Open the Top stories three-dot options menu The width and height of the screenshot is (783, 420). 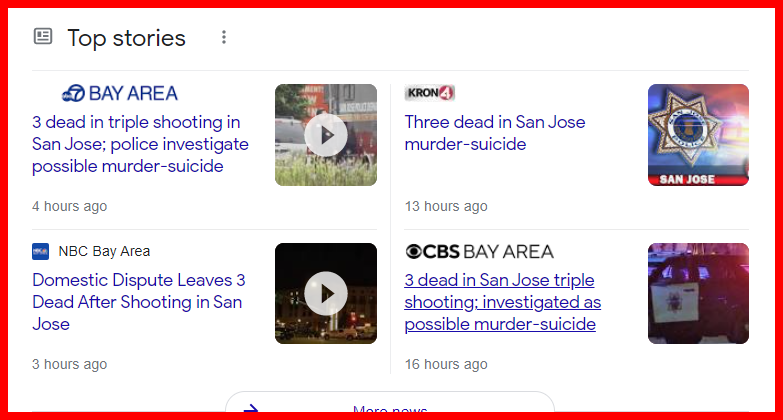[x=224, y=38]
